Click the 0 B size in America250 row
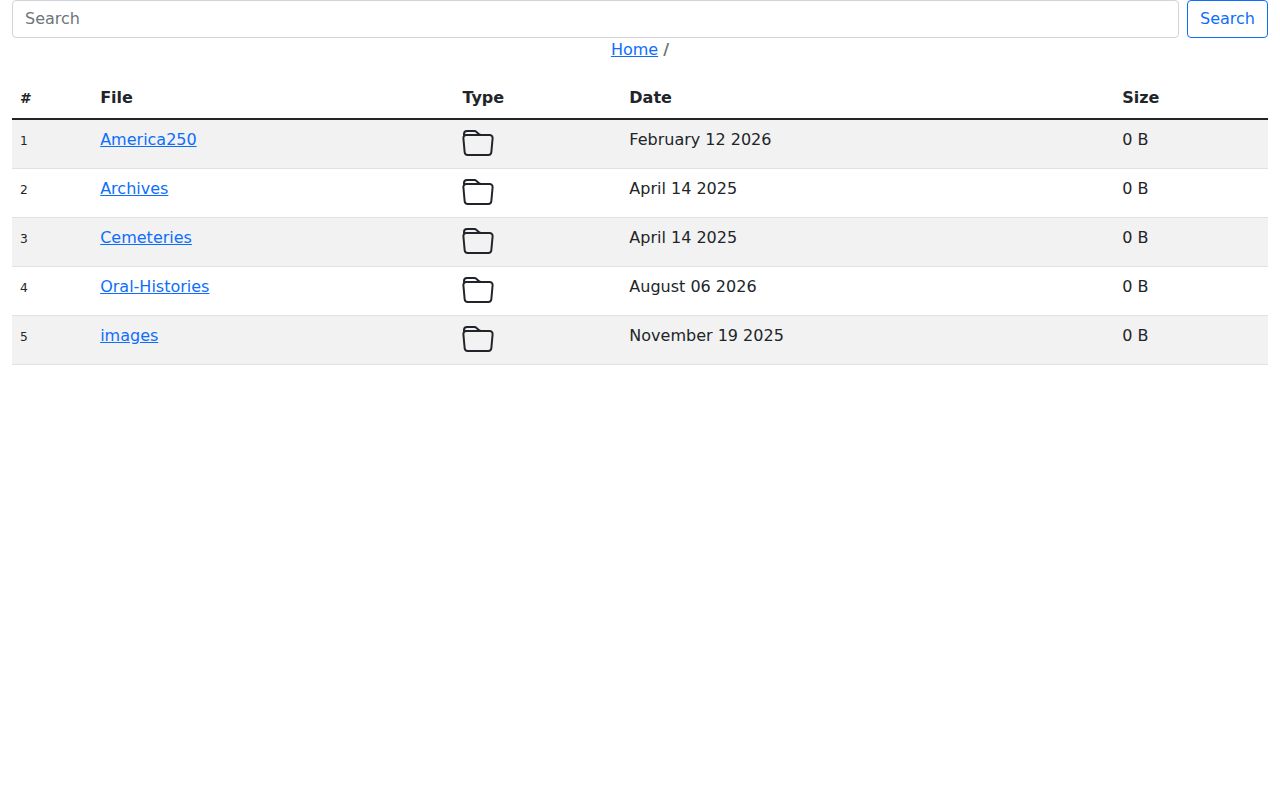Image resolution: width=1280 pixels, height=800 pixels. click(1135, 140)
